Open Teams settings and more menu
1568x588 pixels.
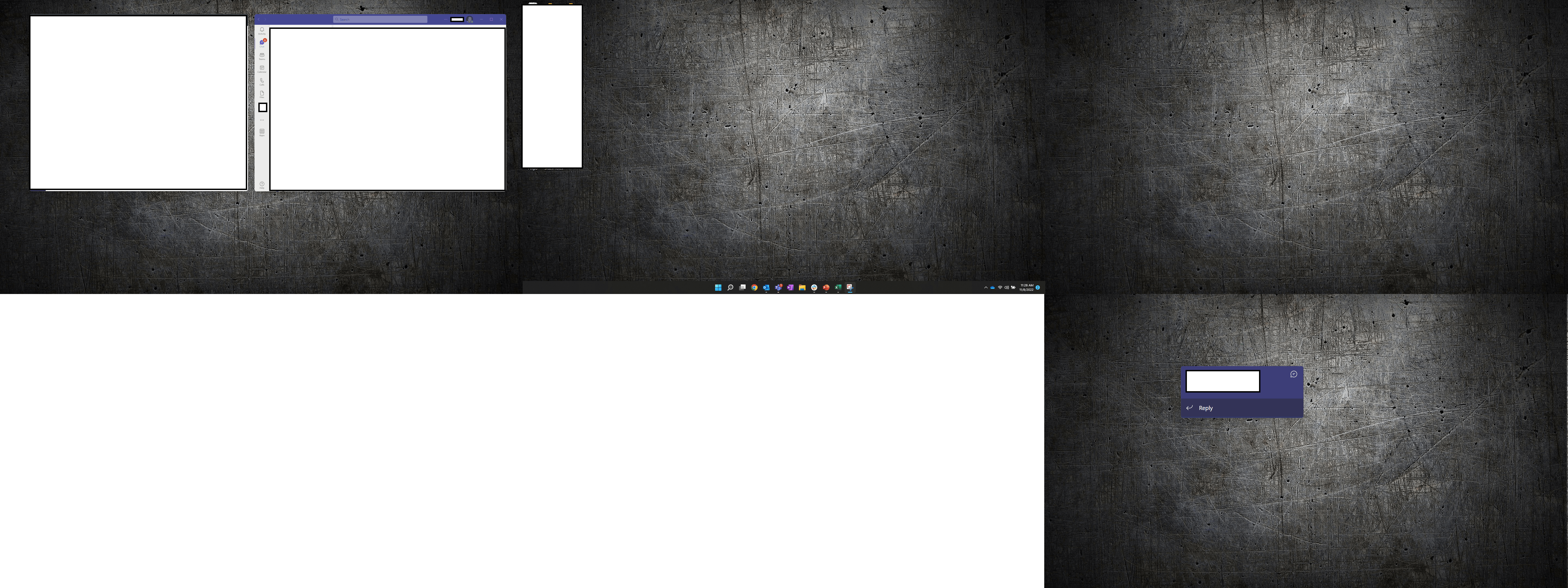[446, 20]
